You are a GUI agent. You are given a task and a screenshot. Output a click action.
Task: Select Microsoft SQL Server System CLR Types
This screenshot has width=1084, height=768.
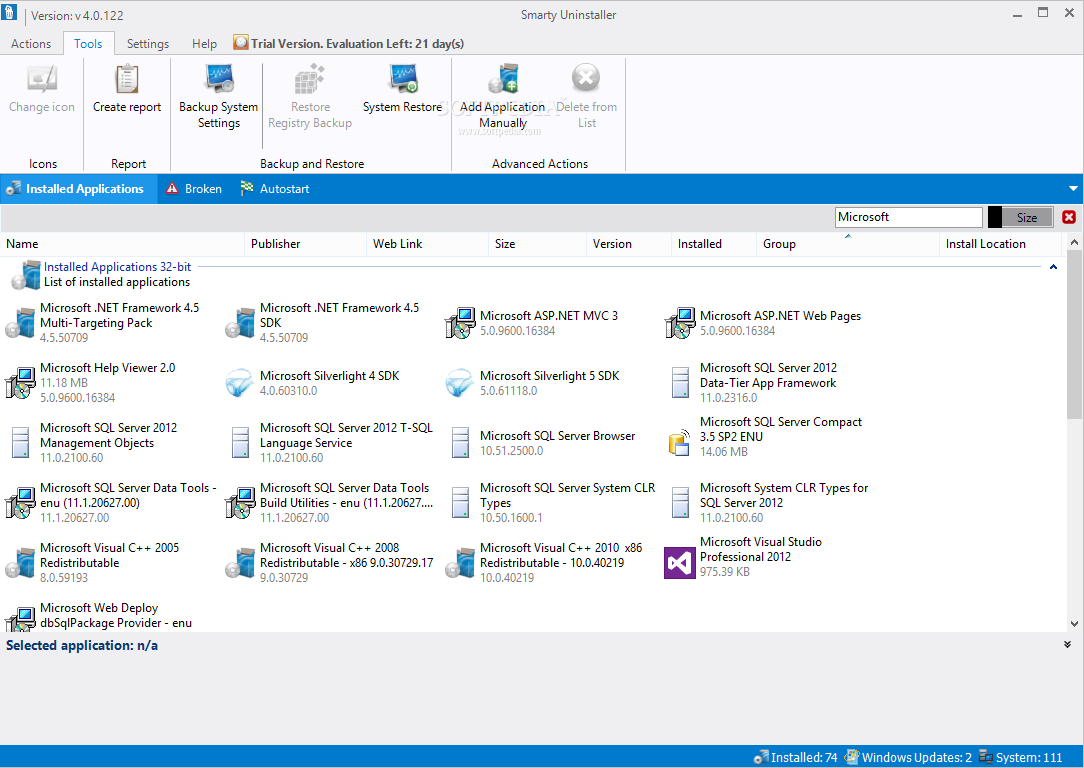pos(551,503)
